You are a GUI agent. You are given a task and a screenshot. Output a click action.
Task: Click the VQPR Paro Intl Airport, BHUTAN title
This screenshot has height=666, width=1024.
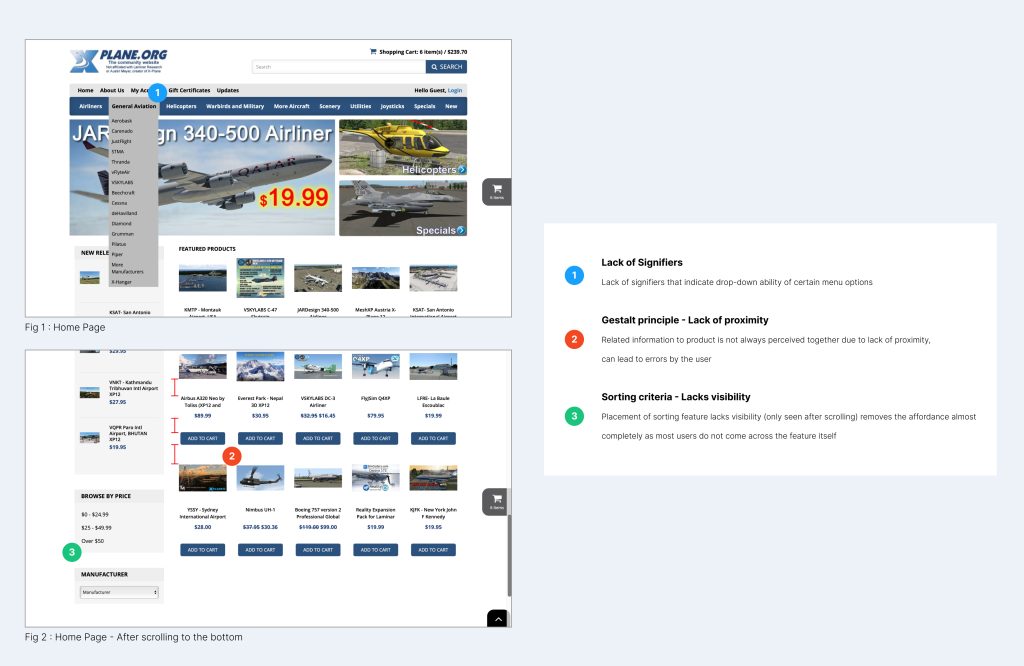[128, 434]
